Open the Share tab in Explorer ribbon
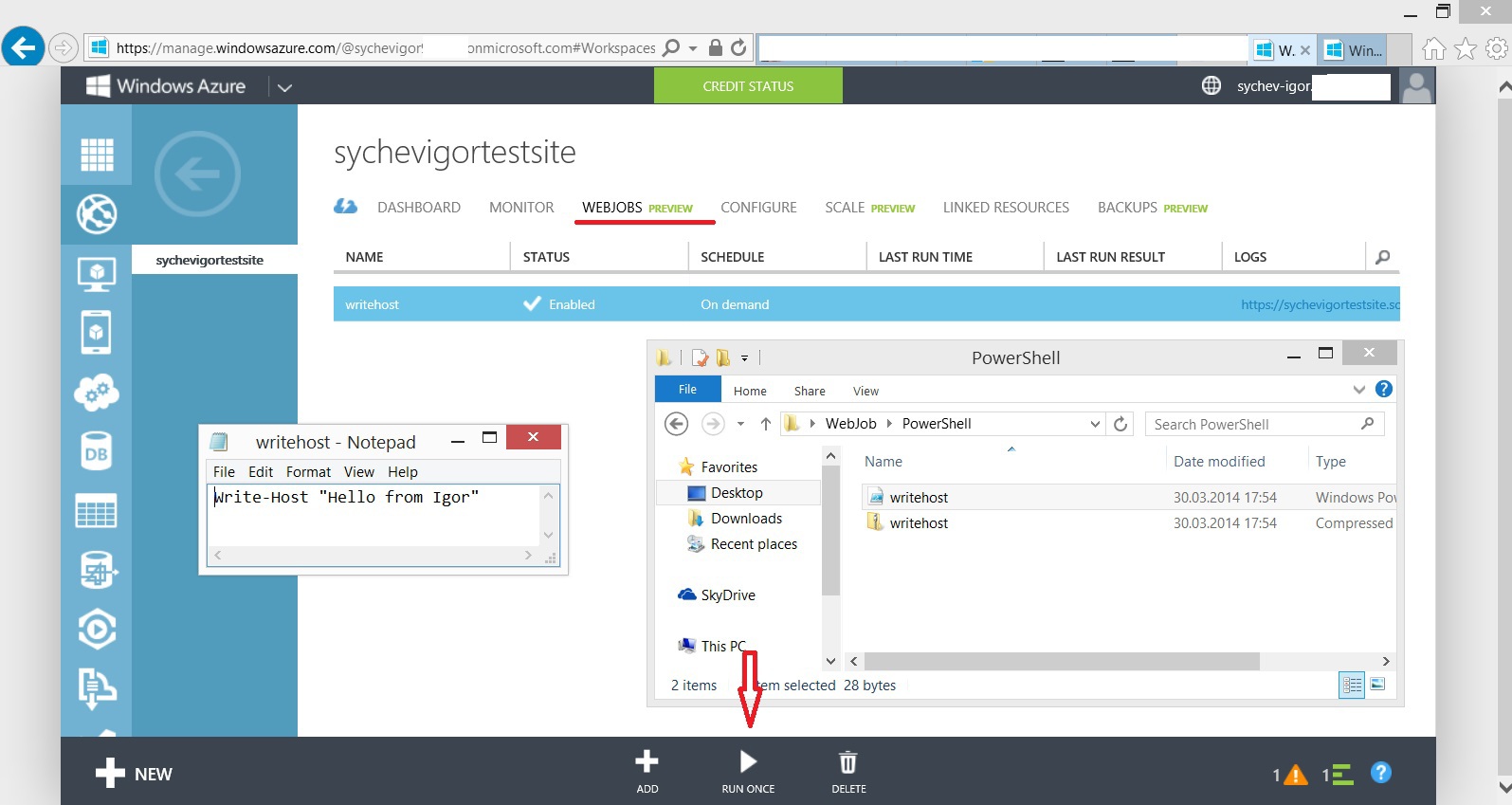The image size is (1512, 805). coord(810,391)
